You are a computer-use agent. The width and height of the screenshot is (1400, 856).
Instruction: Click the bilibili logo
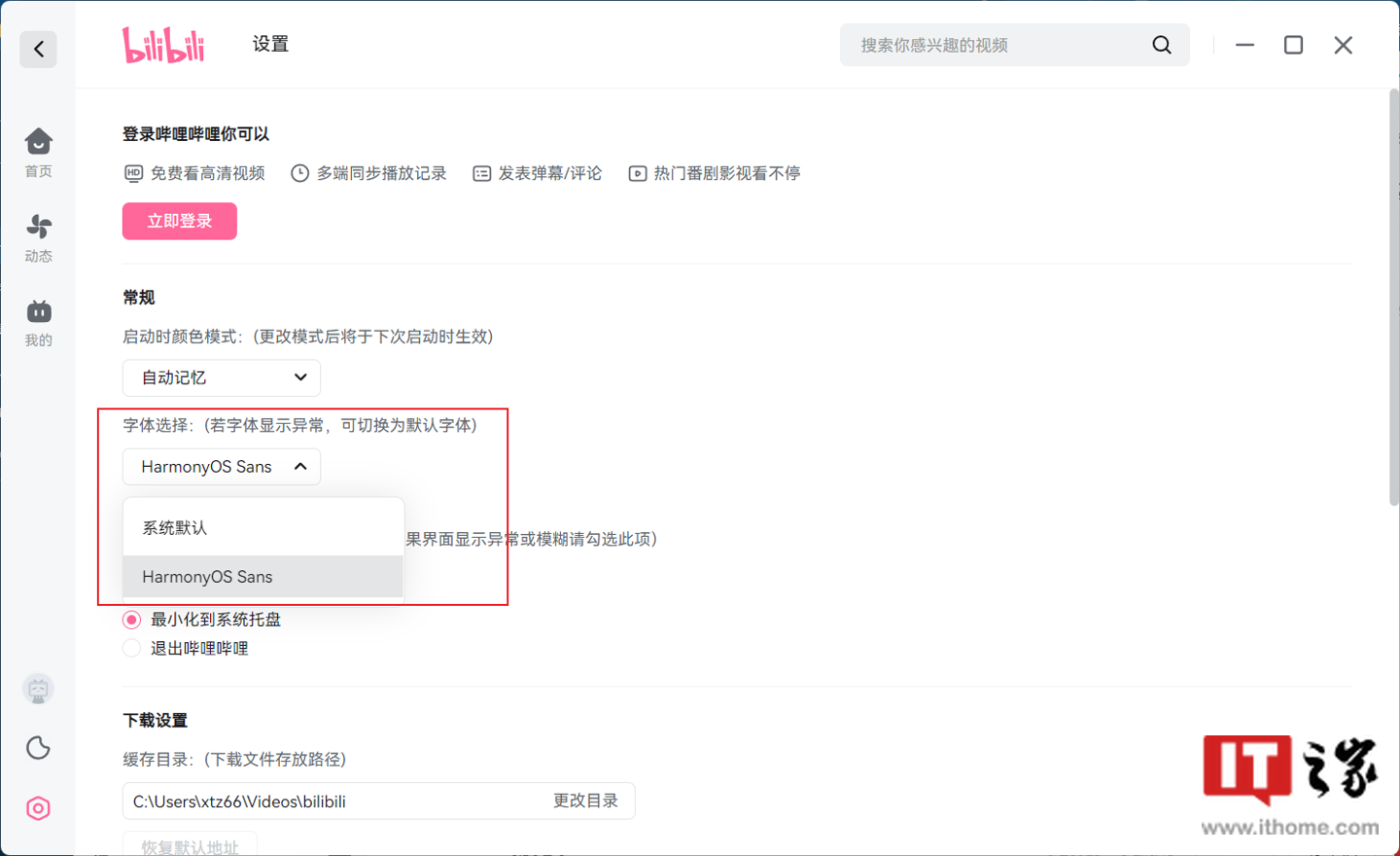tap(163, 45)
